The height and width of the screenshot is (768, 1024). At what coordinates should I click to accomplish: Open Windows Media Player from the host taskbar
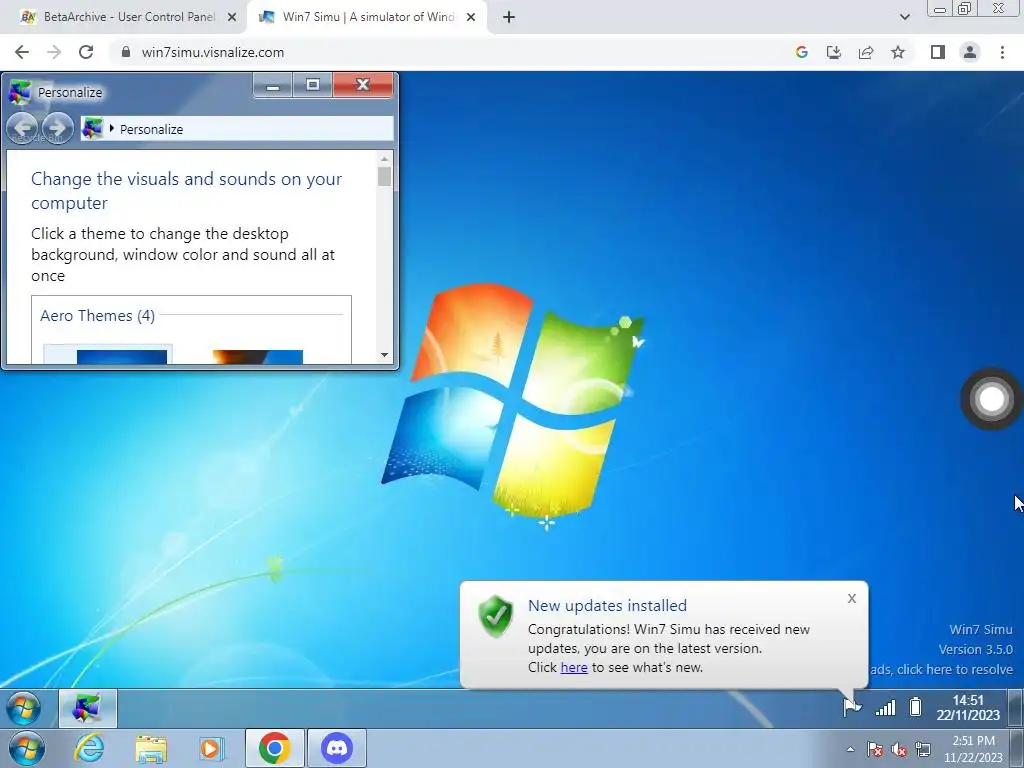click(x=212, y=748)
